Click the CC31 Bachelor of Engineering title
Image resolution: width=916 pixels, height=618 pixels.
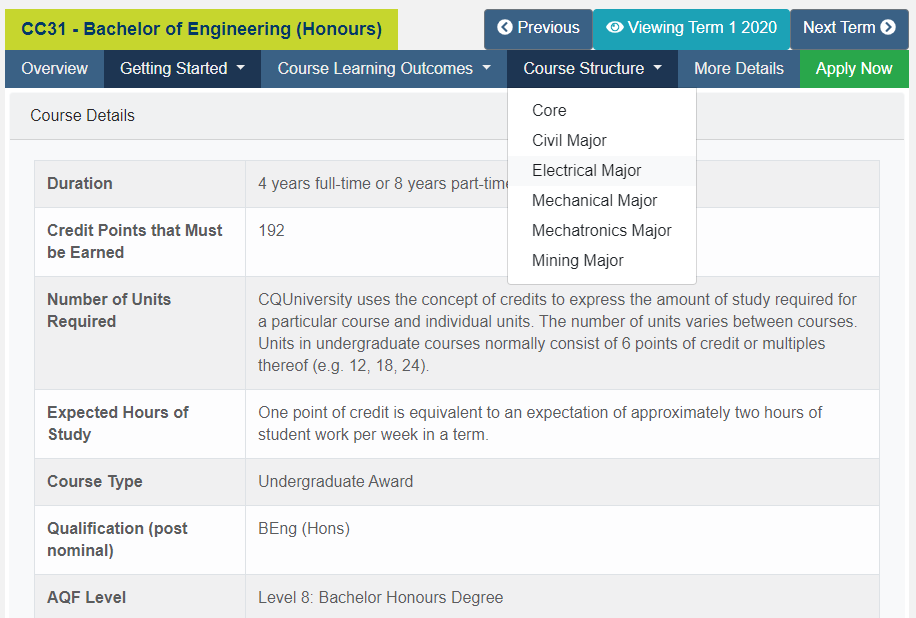[x=201, y=30]
